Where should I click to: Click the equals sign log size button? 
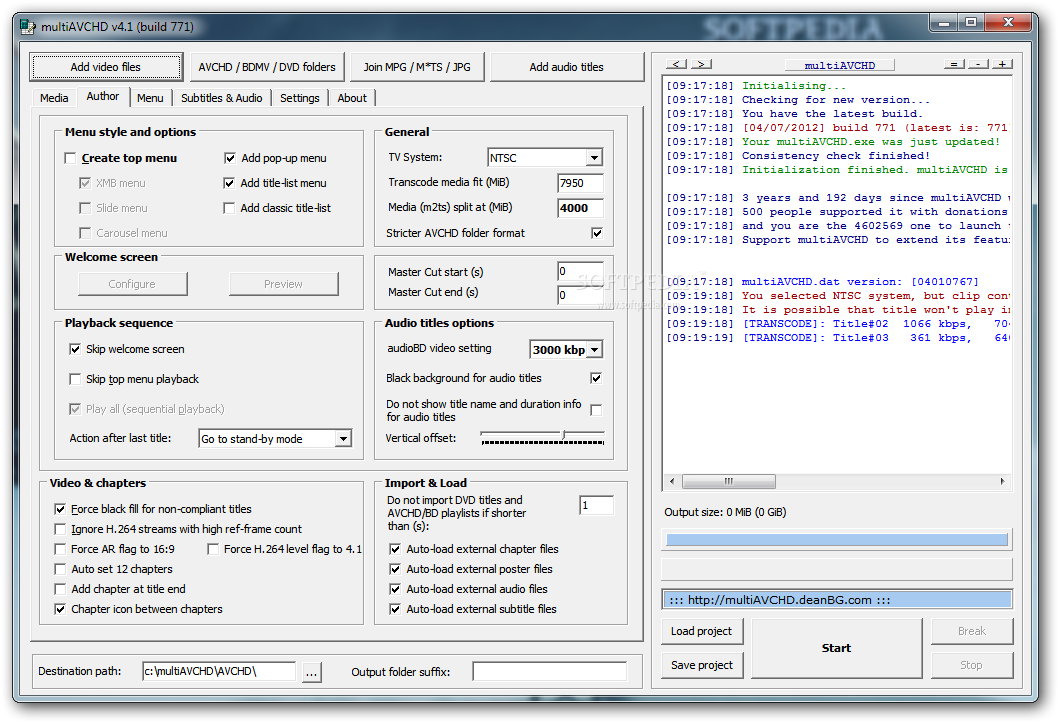(x=954, y=64)
